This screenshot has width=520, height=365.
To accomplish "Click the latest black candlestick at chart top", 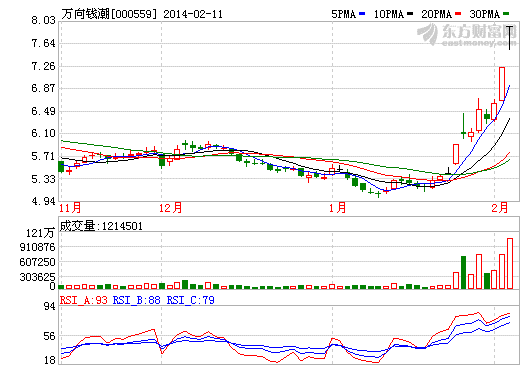I will (x=509, y=38).
